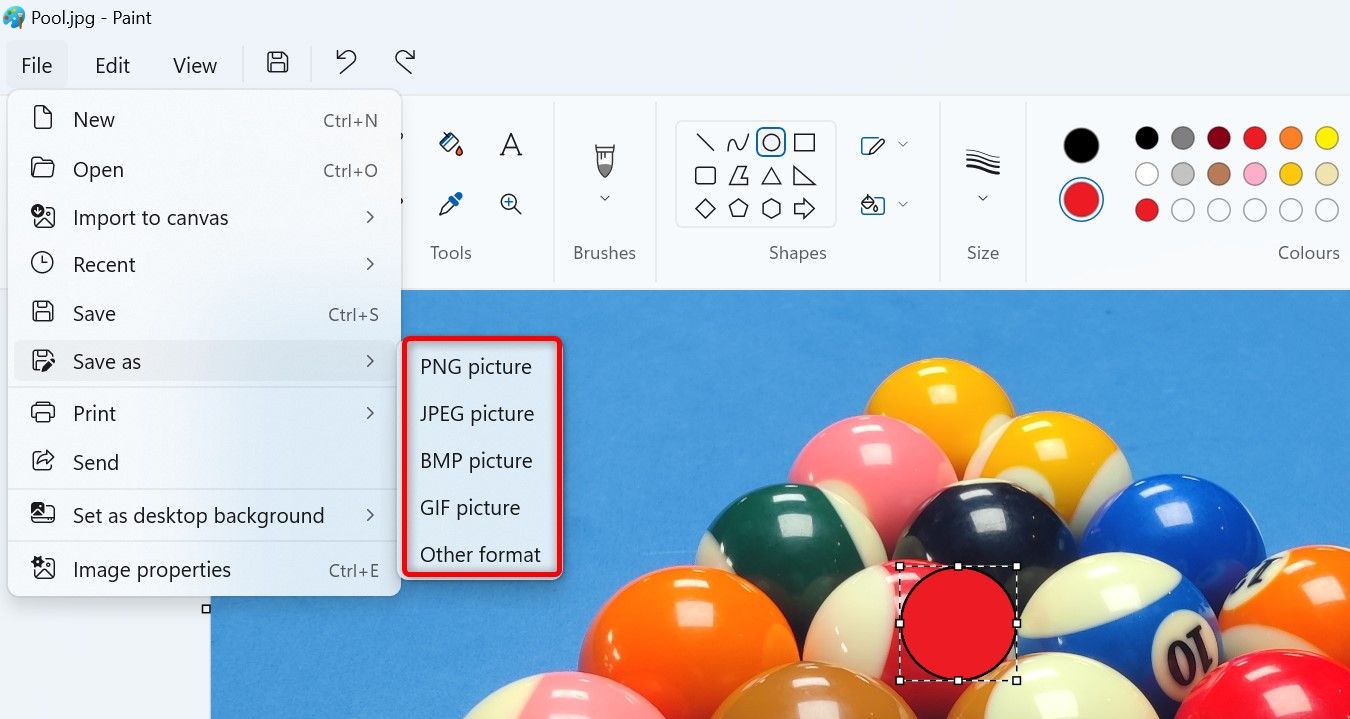Select the Colour picker eyedropper tool
The height and width of the screenshot is (719, 1350).
pyautogui.click(x=451, y=204)
